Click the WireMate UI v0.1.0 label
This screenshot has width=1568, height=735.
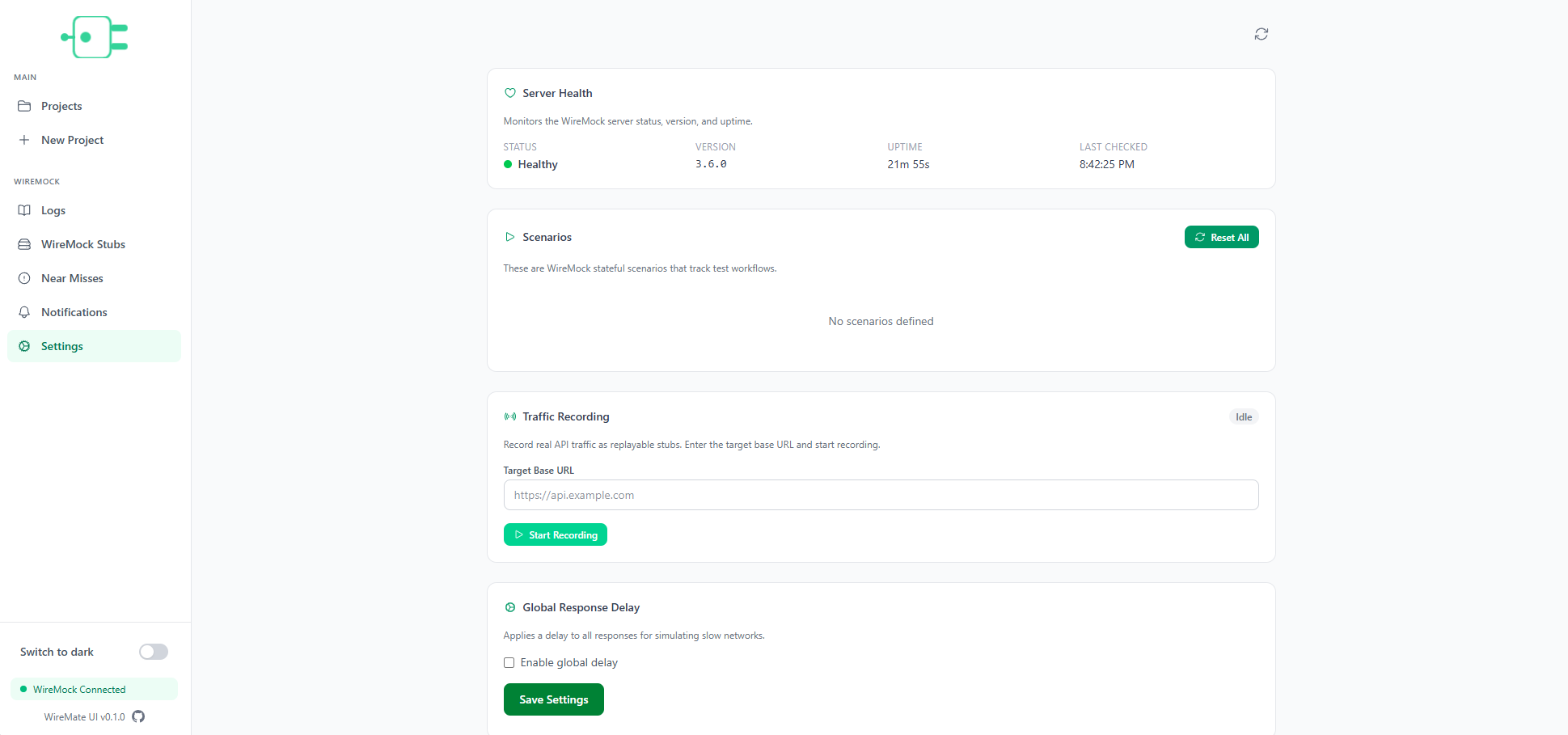tap(85, 717)
